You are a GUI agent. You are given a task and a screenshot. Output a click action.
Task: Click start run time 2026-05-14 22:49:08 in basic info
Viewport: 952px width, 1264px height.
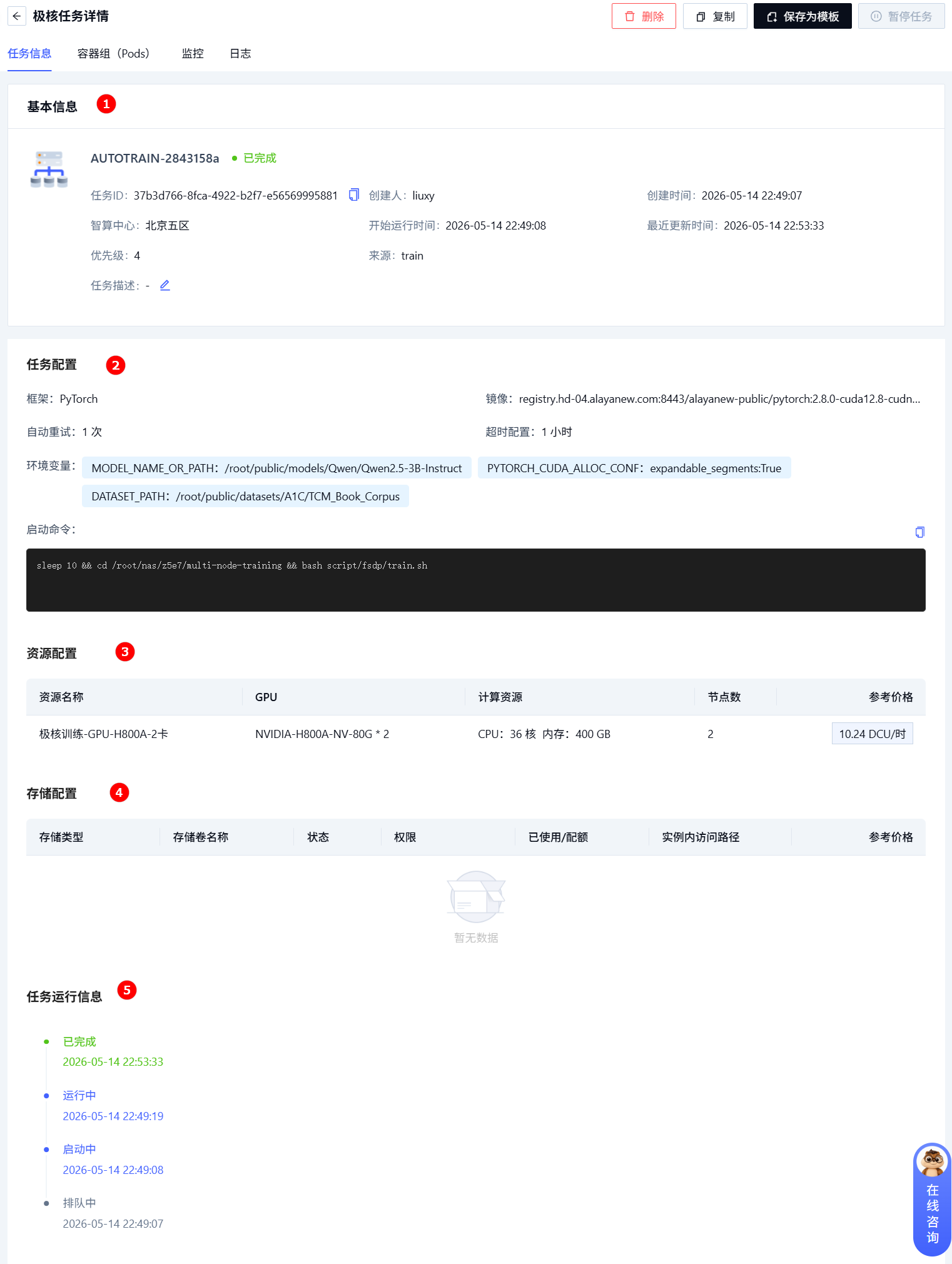tap(495, 226)
